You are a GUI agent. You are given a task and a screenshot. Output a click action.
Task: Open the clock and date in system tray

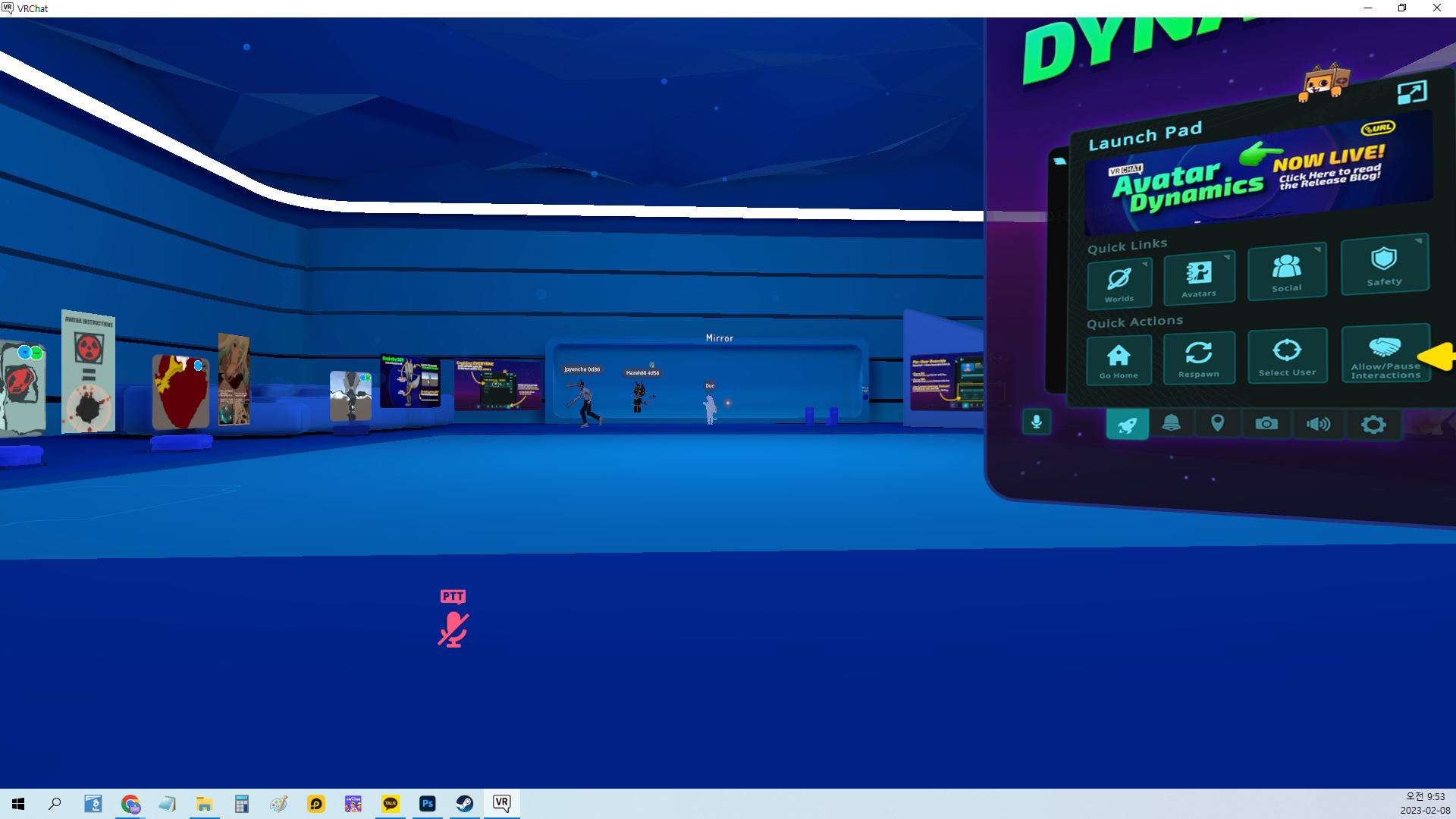[x=1425, y=804]
